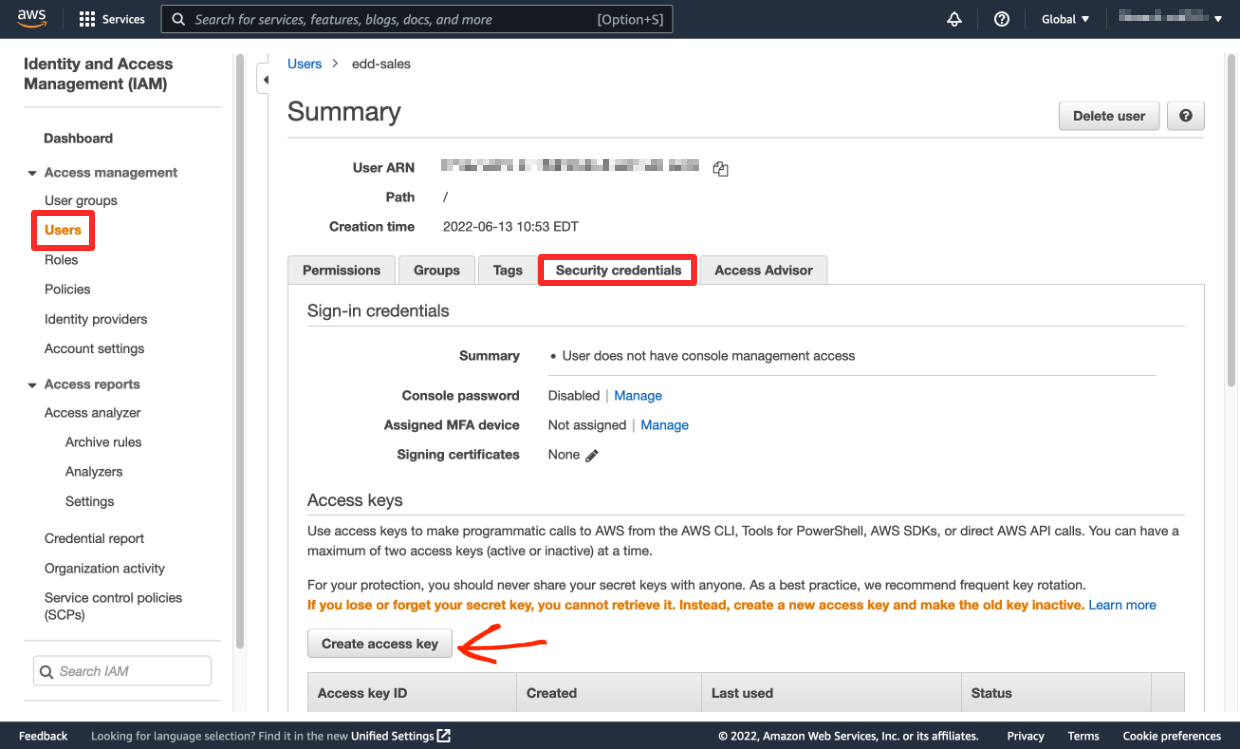Copy the User ARN using the copy icon
Viewport: 1240px width, 749px height.
[720, 168]
